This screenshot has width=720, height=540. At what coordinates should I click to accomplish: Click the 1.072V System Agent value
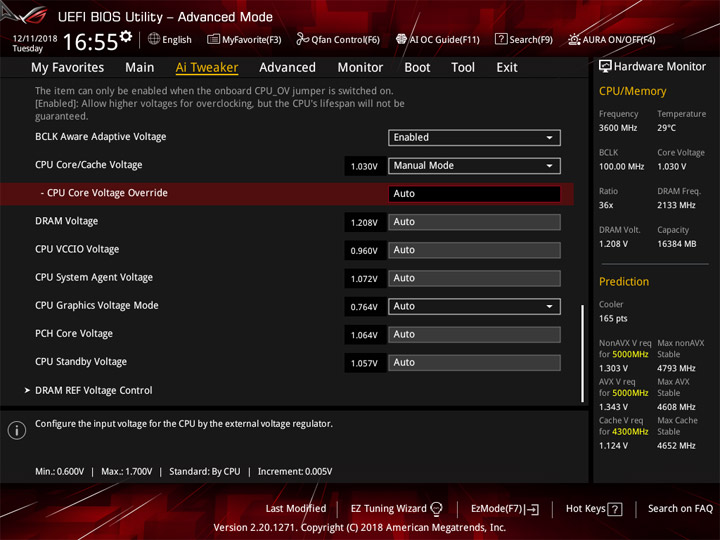tap(365, 279)
